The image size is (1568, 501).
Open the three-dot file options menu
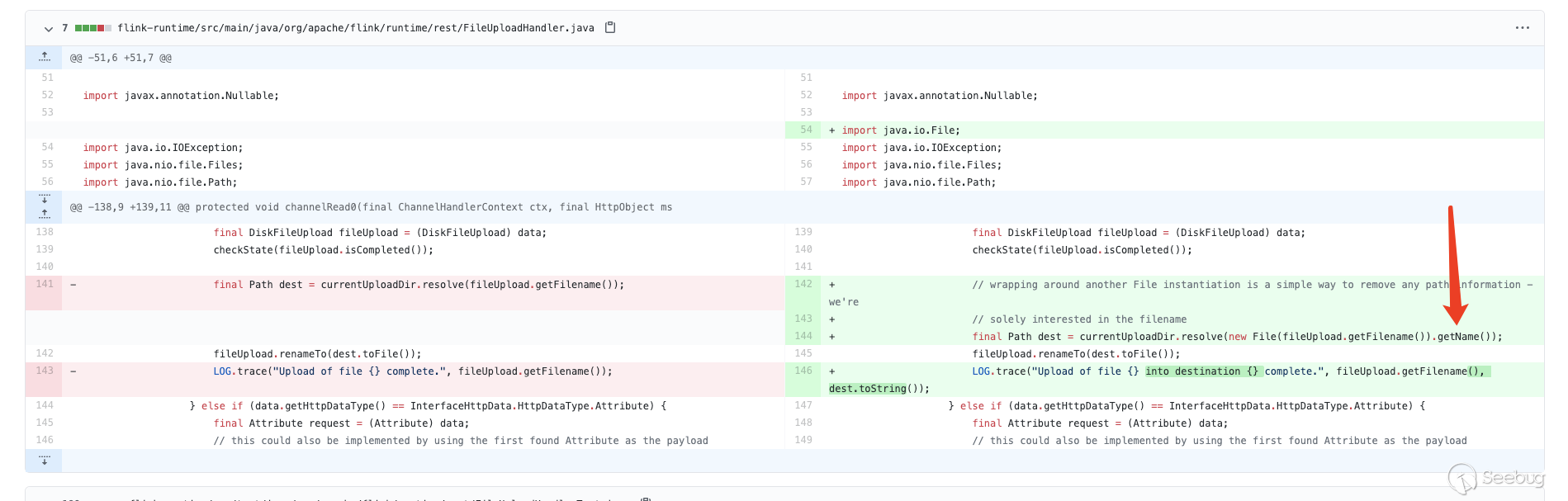[x=1522, y=28]
